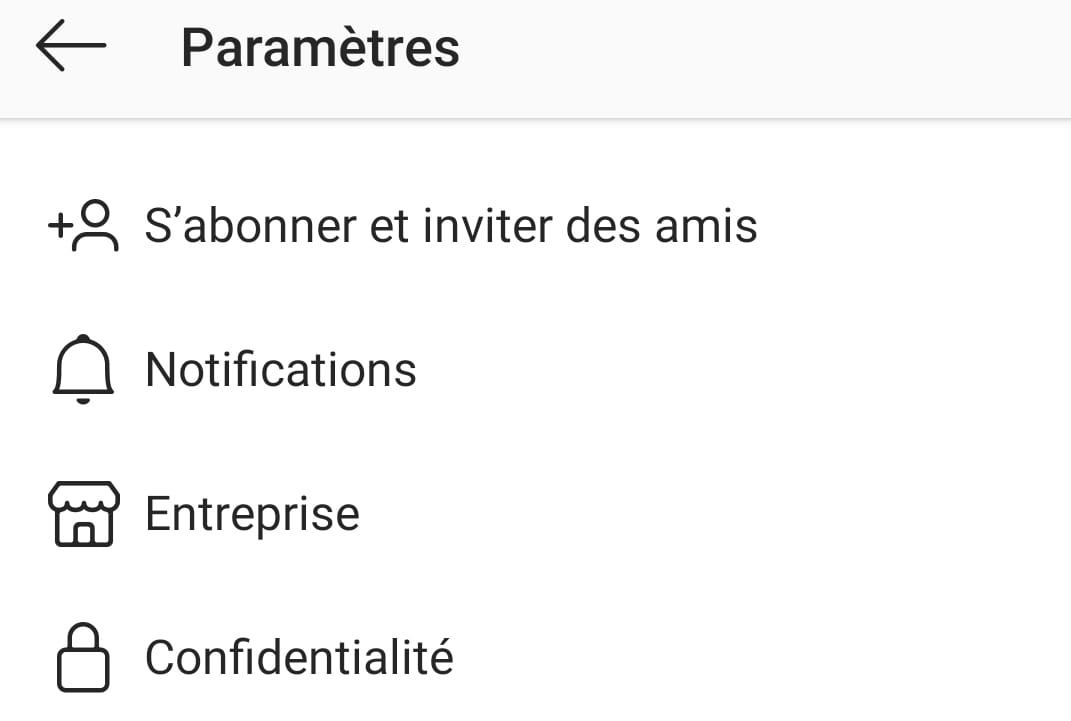Tap the 'S'abonner et inviter des amis' label

pos(451,227)
